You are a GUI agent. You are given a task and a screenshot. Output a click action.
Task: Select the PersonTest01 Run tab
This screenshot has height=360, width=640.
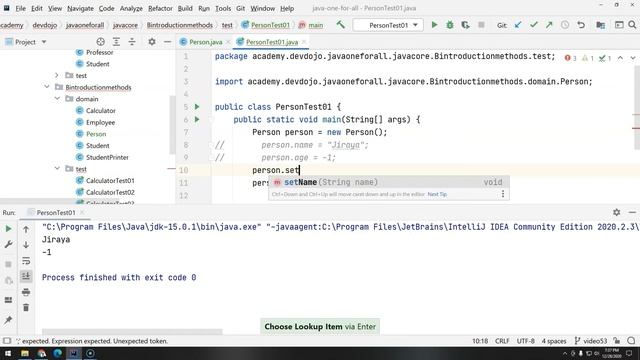pos(56,212)
